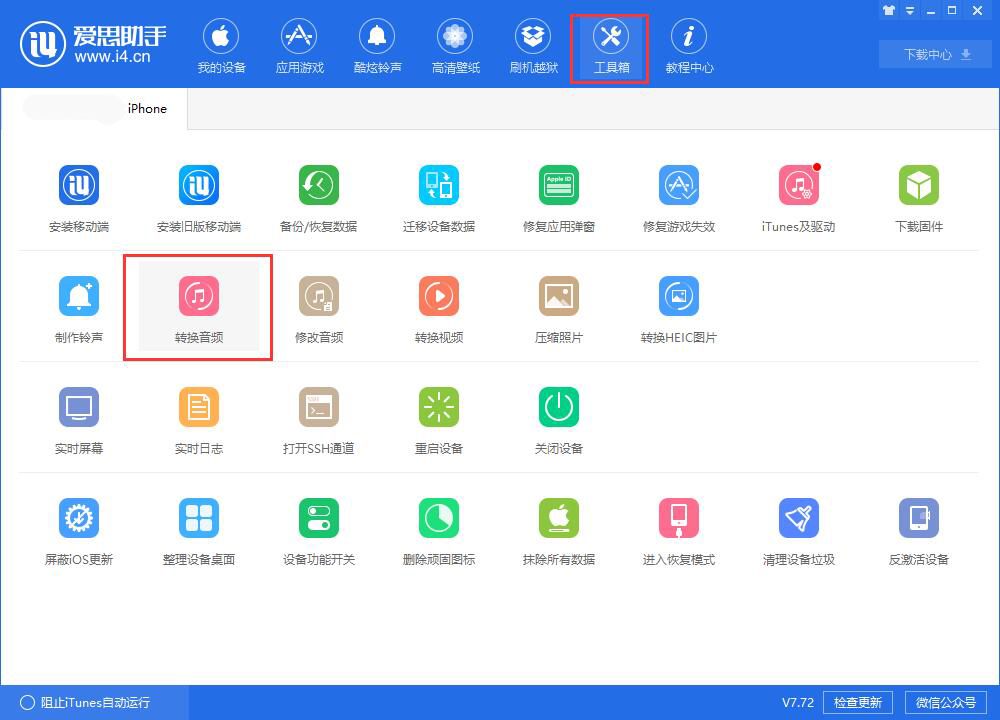
Task: Switch to the 工具箱 toolbox section
Action: [609, 44]
